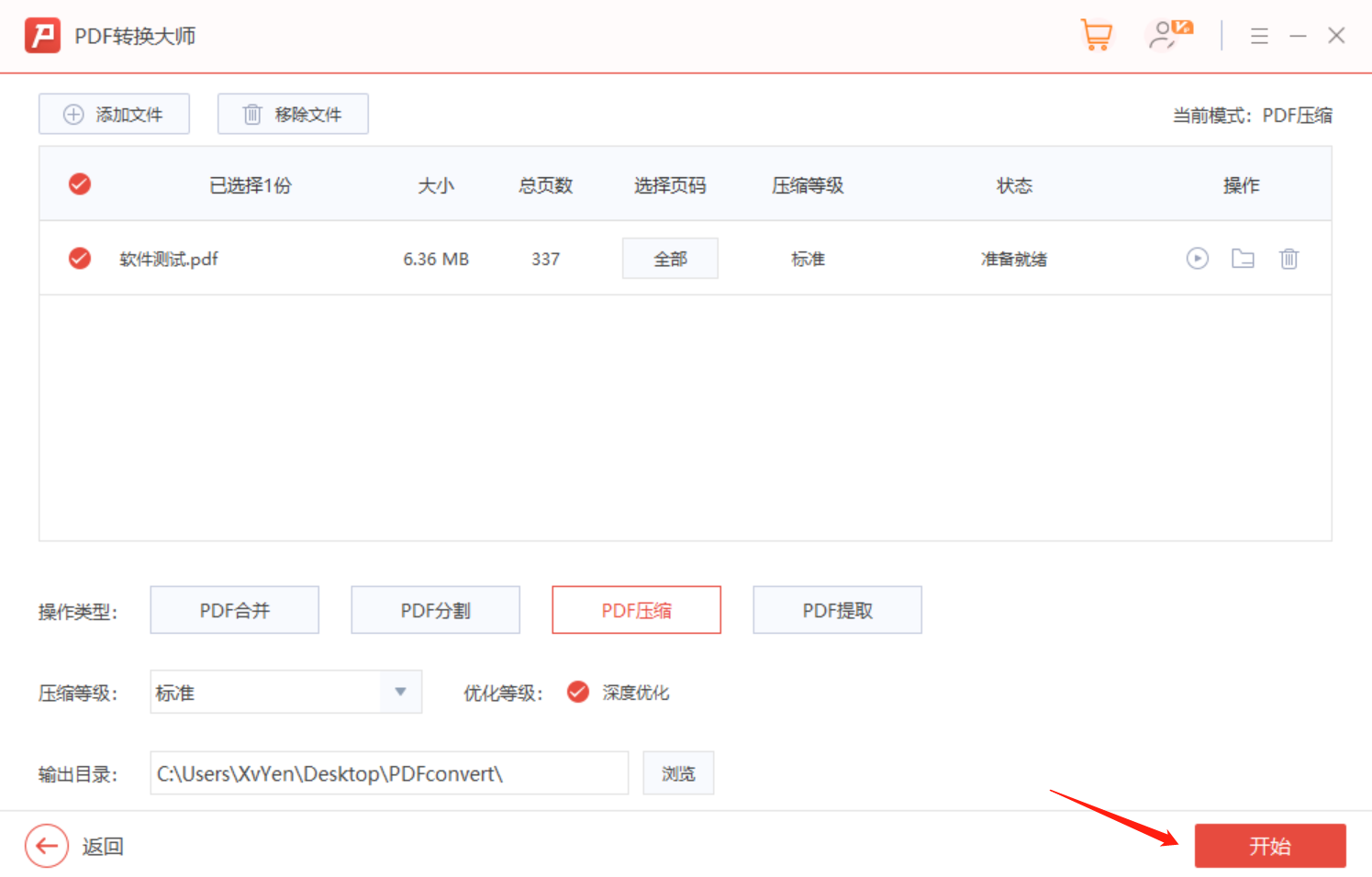Open the shopping cart icon
The height and width of the screenshot is (877, 1372).
pos(1096,35)
